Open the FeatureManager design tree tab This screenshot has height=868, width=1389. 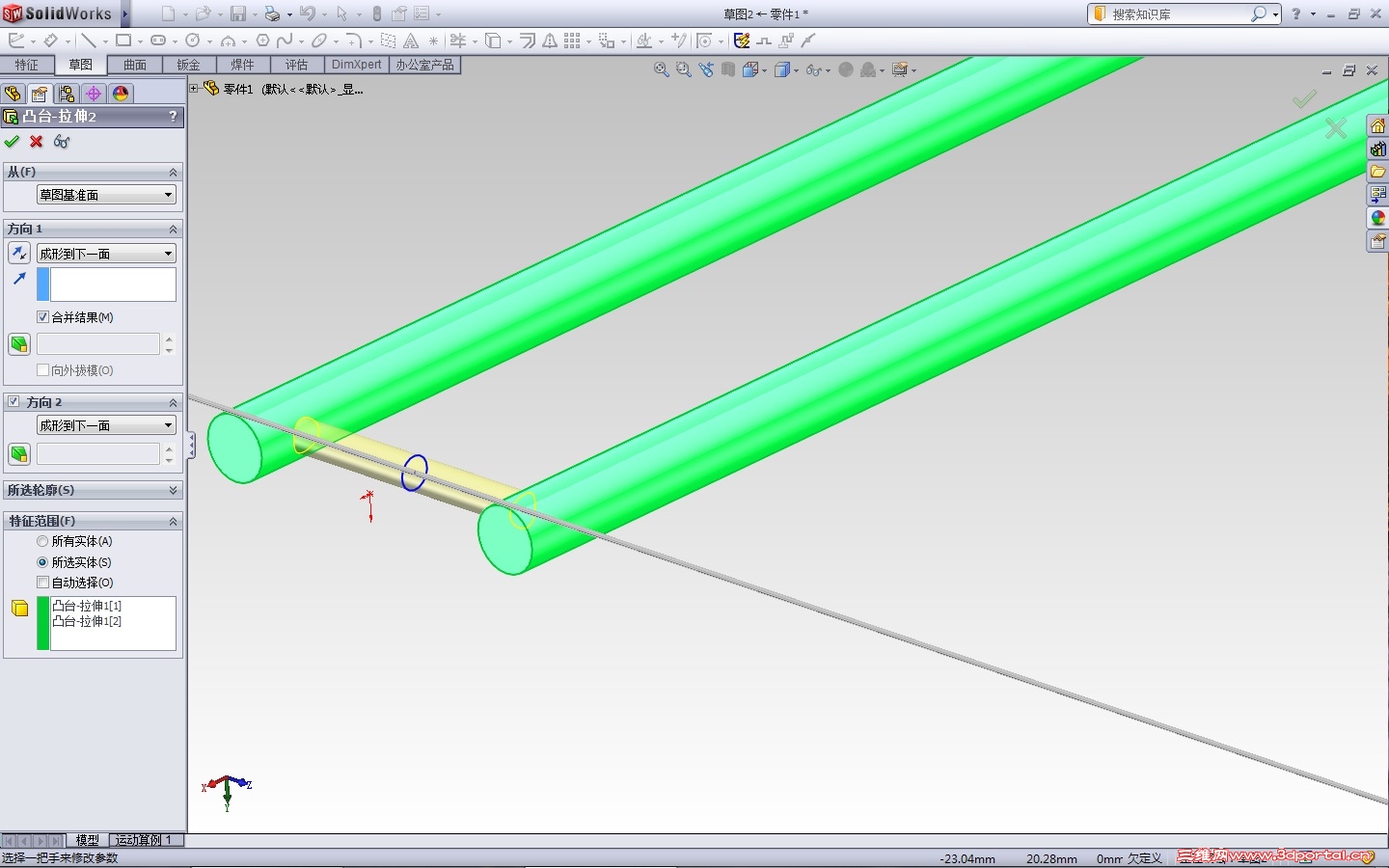point(13,94)
